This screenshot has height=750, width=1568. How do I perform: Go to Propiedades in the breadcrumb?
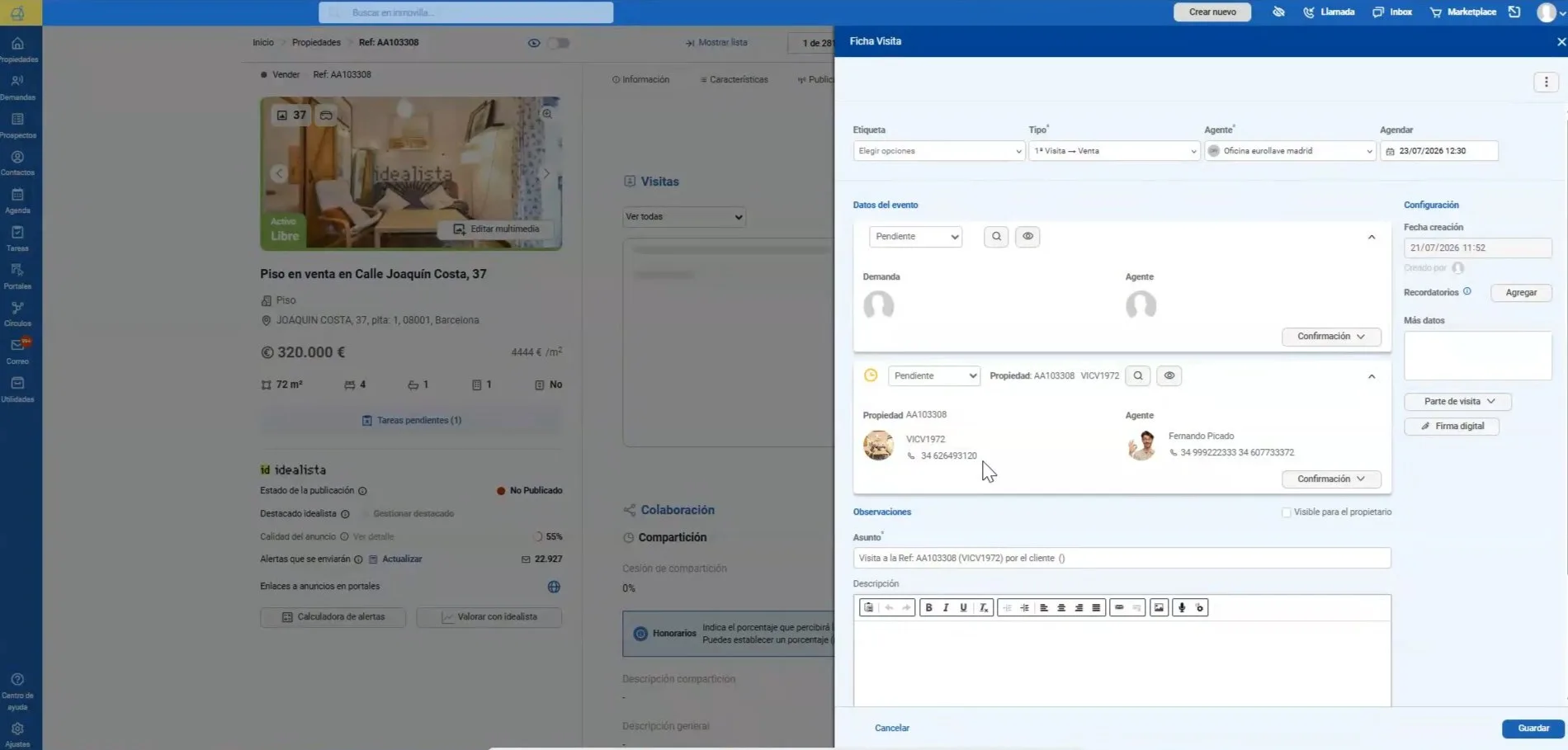pyautogui.click(x=316, y=43)
